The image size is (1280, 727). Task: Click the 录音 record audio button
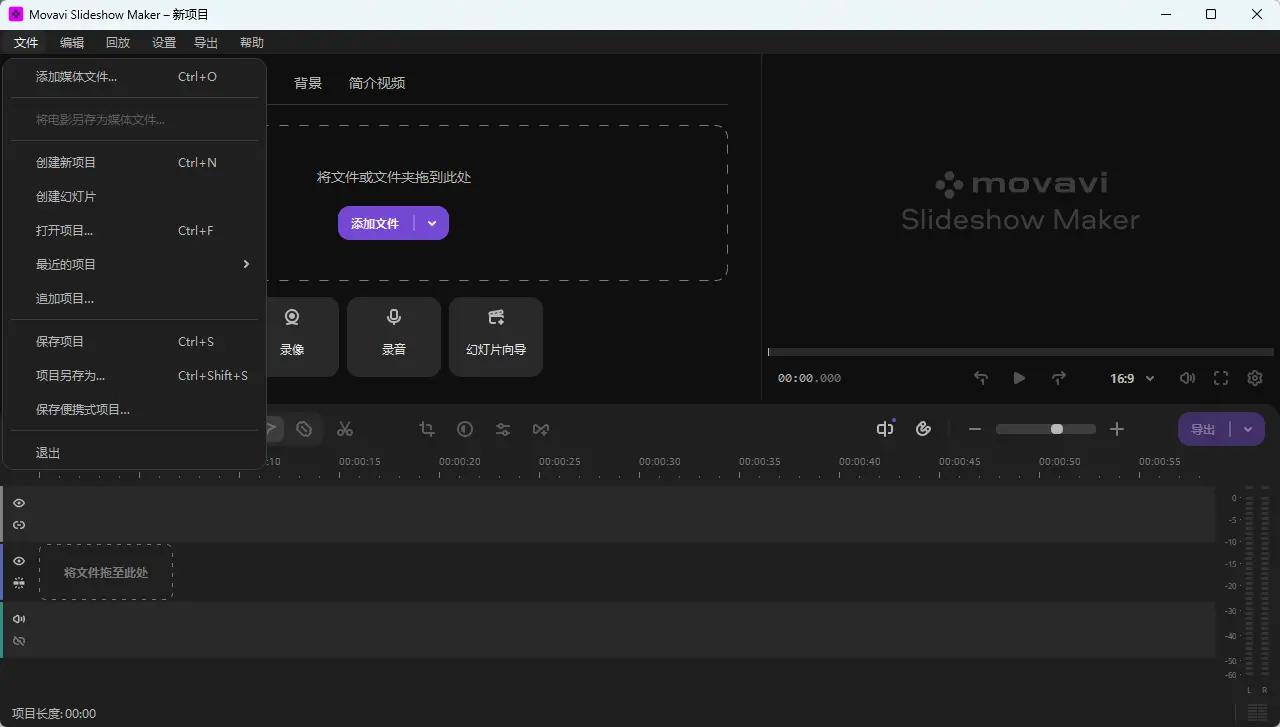point(394,337)
